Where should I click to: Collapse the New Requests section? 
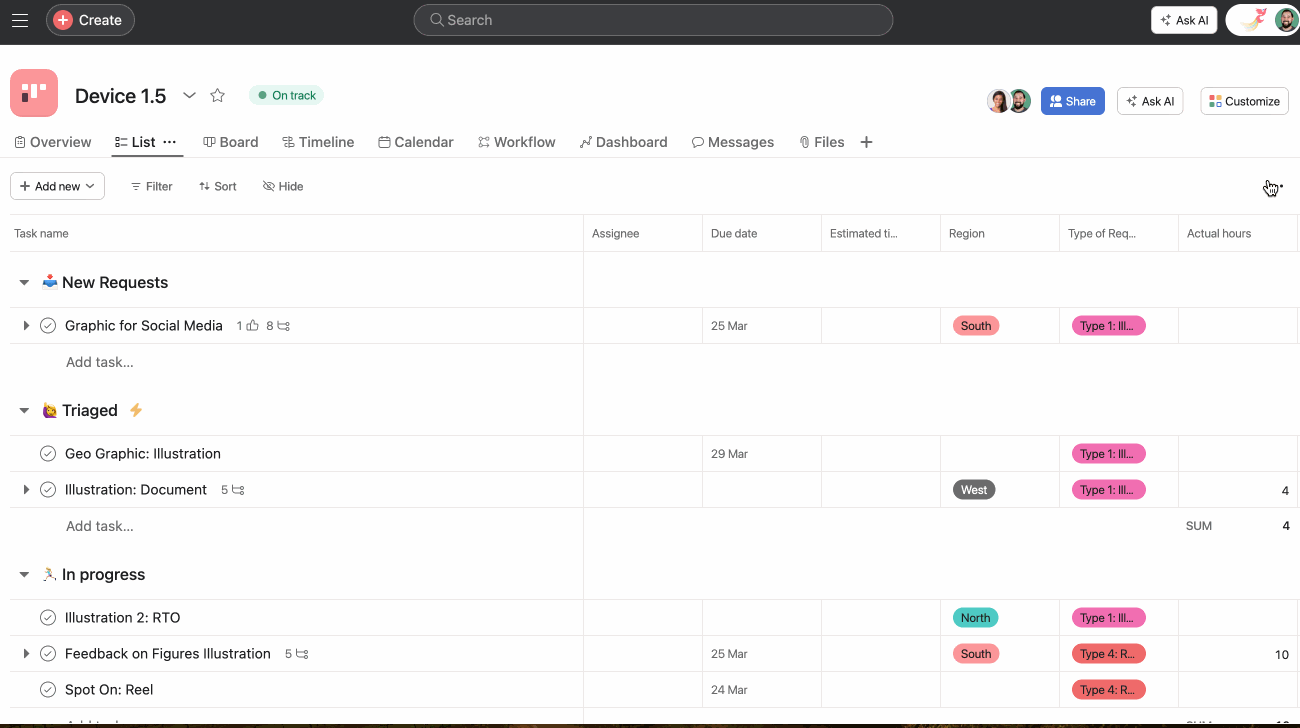(23, 282)
